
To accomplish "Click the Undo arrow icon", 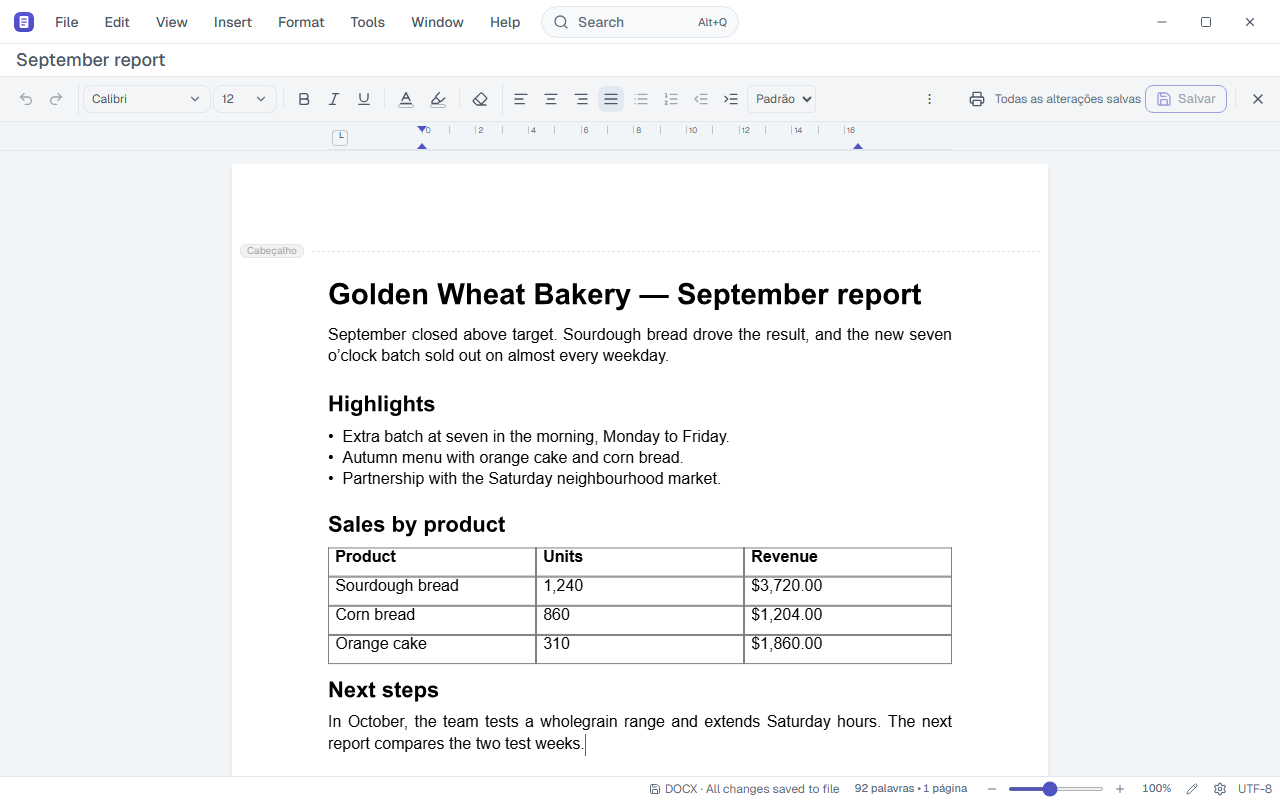I will tap(26, 99).
